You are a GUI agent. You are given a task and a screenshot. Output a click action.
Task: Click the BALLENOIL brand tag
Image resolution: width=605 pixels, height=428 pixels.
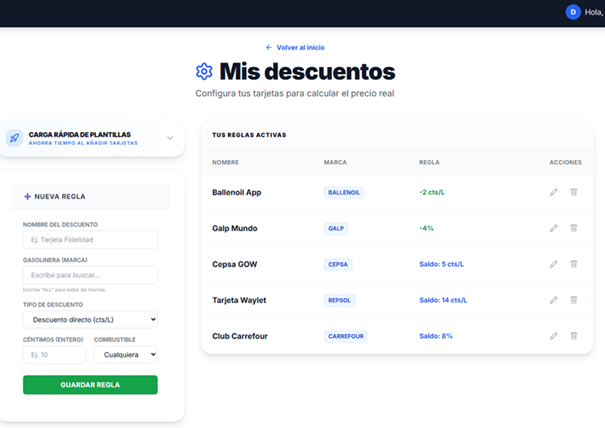pyautogui.click(x=344, y=192)
